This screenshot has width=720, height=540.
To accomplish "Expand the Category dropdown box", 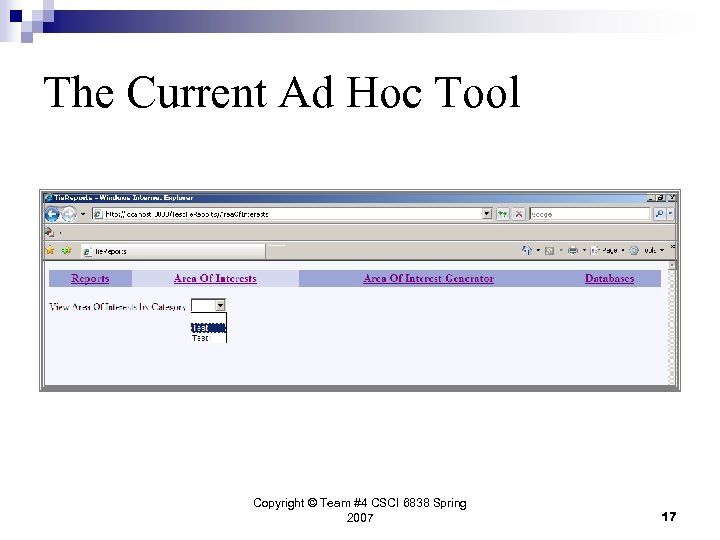I will (x=208, y=305).
